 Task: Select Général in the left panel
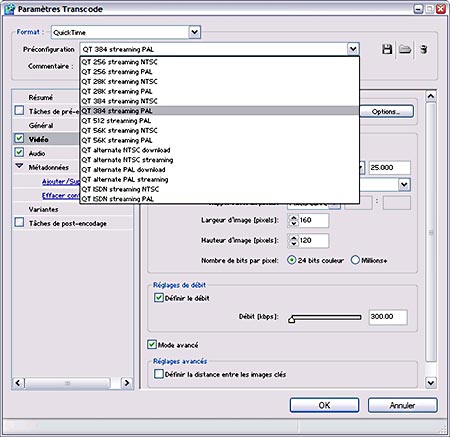(41, 125)
